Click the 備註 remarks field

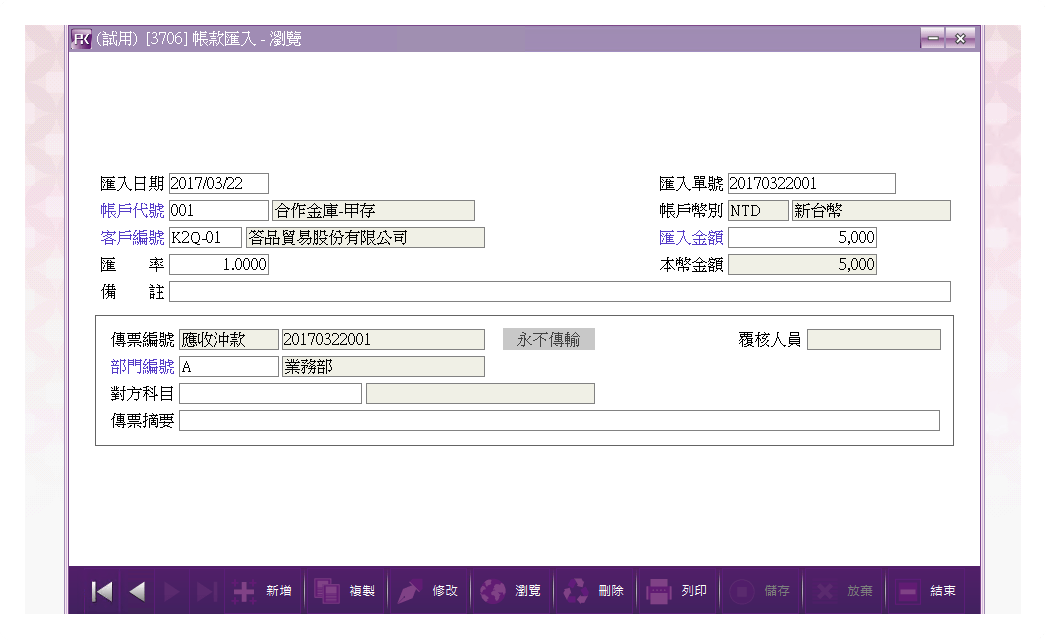click(559, 292)
